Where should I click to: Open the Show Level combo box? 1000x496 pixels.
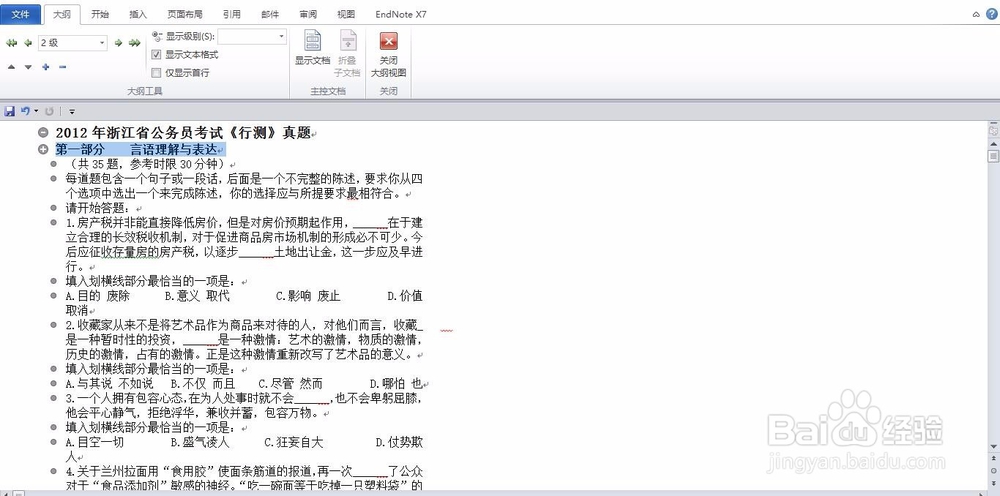(x=252, y=37)
